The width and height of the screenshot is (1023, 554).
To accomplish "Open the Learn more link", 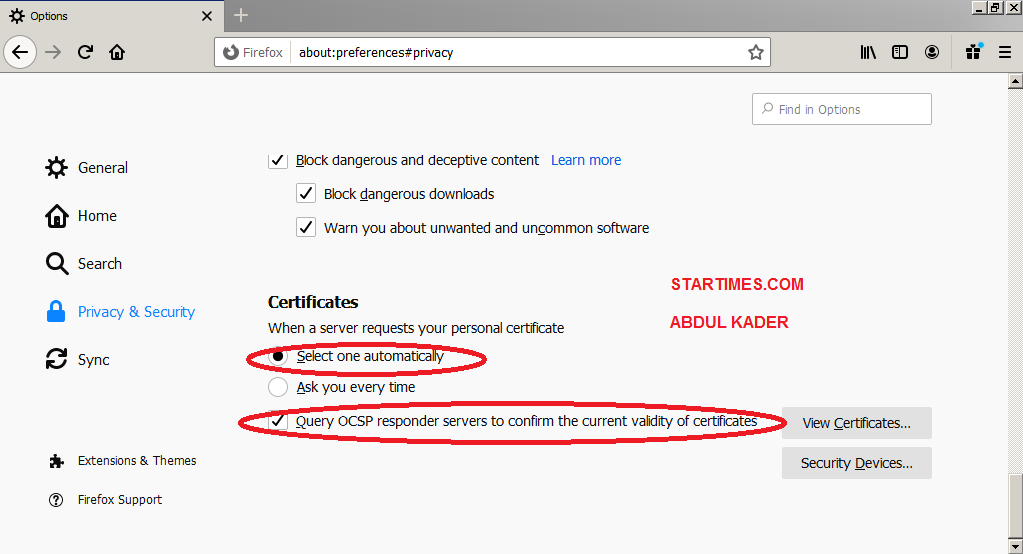I will pyautogui.click(x=586, y=160).
